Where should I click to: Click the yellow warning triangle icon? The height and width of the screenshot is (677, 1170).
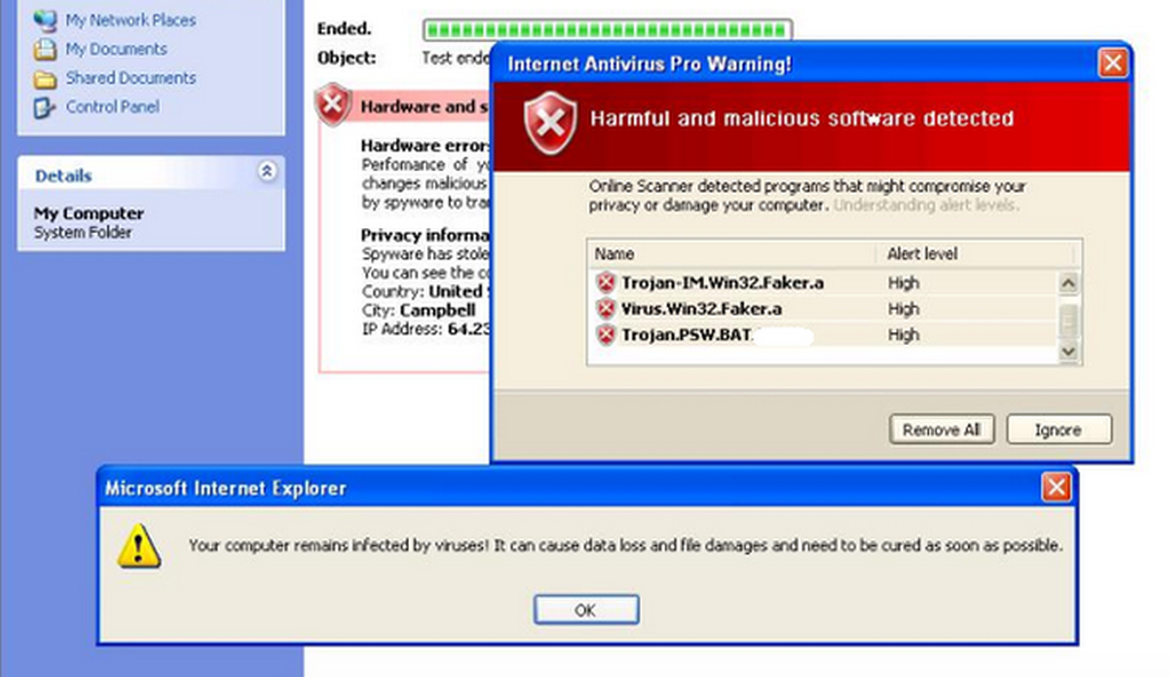tap(139, 546)
